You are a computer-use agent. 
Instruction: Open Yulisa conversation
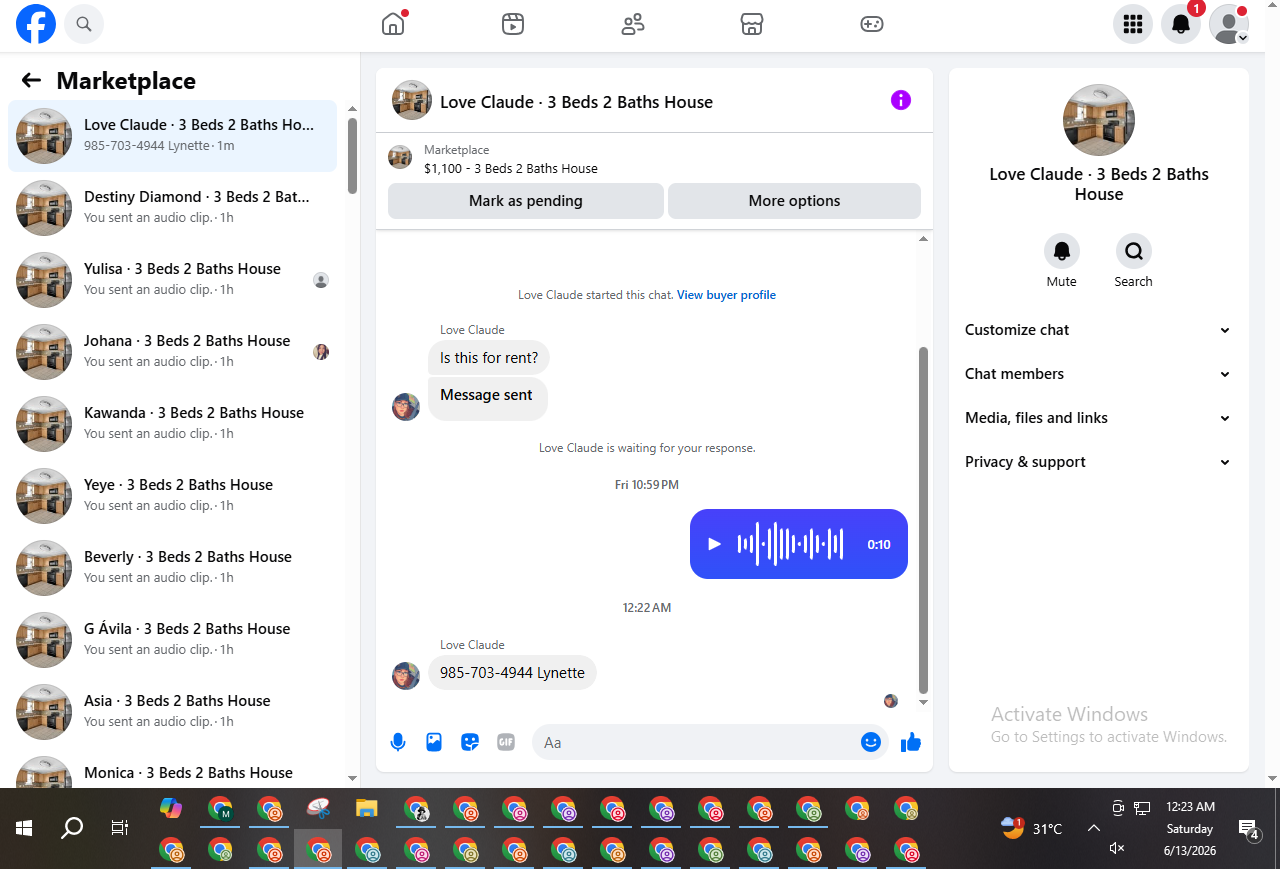tap(172, 280)
